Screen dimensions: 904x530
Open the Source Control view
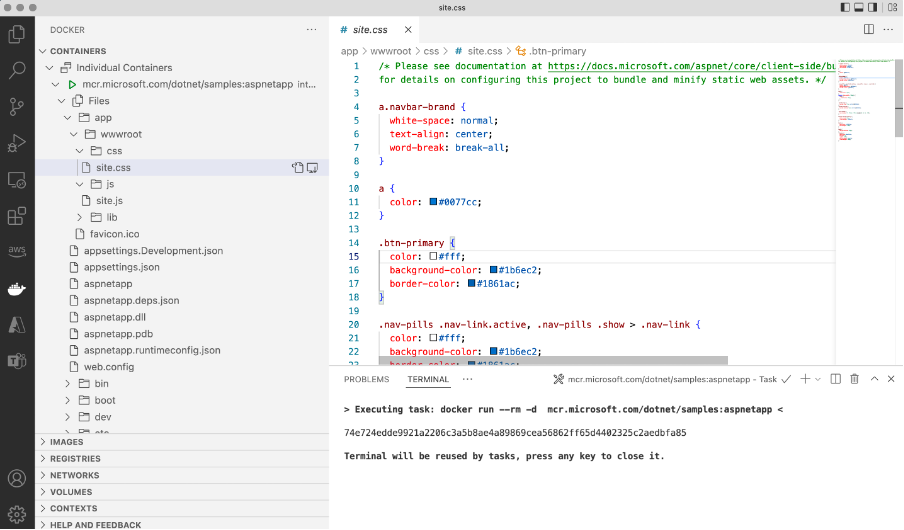pyautogui.click(x=17, y=107)
